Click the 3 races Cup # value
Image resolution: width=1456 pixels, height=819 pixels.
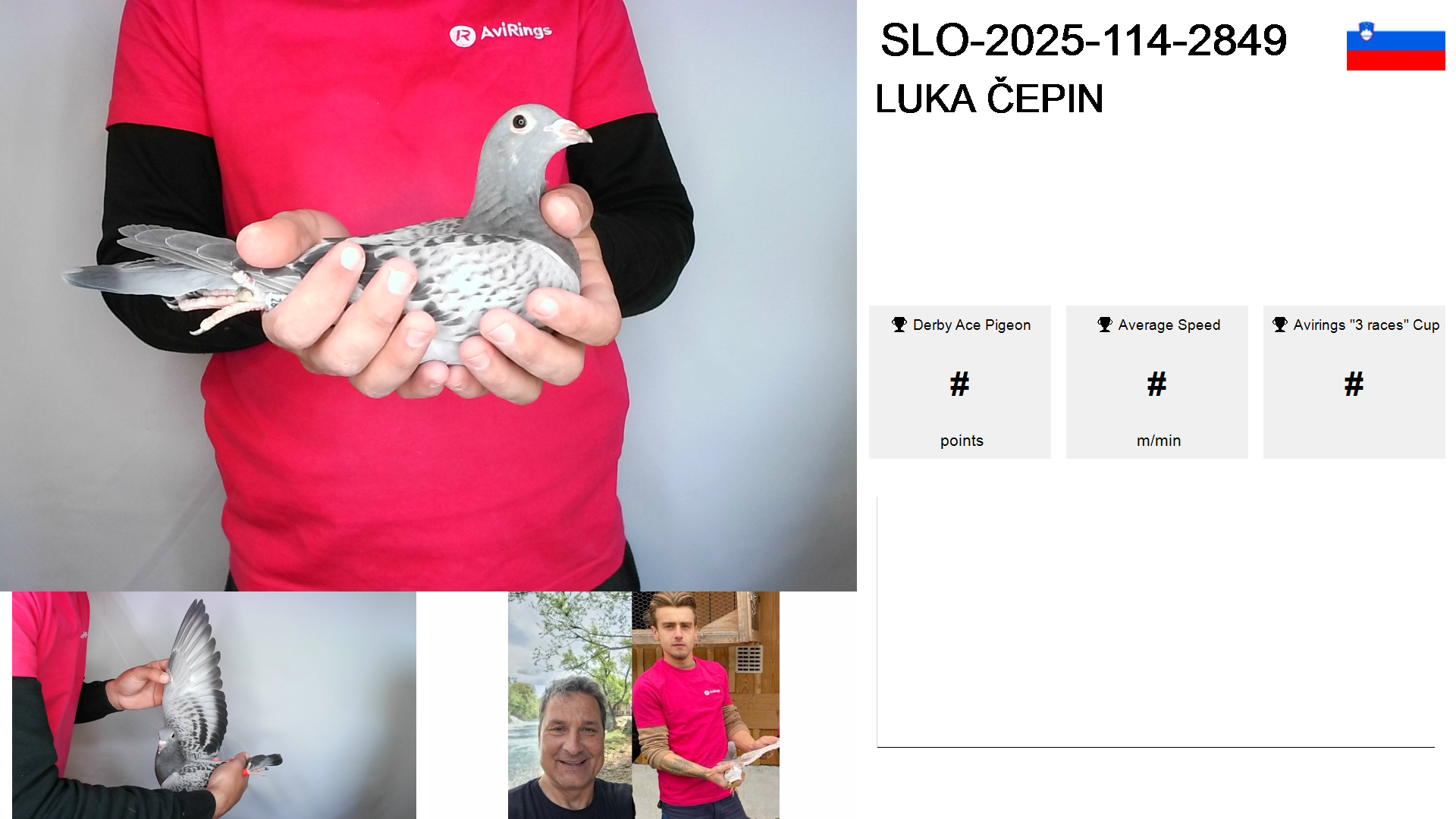pos(1354,384)
